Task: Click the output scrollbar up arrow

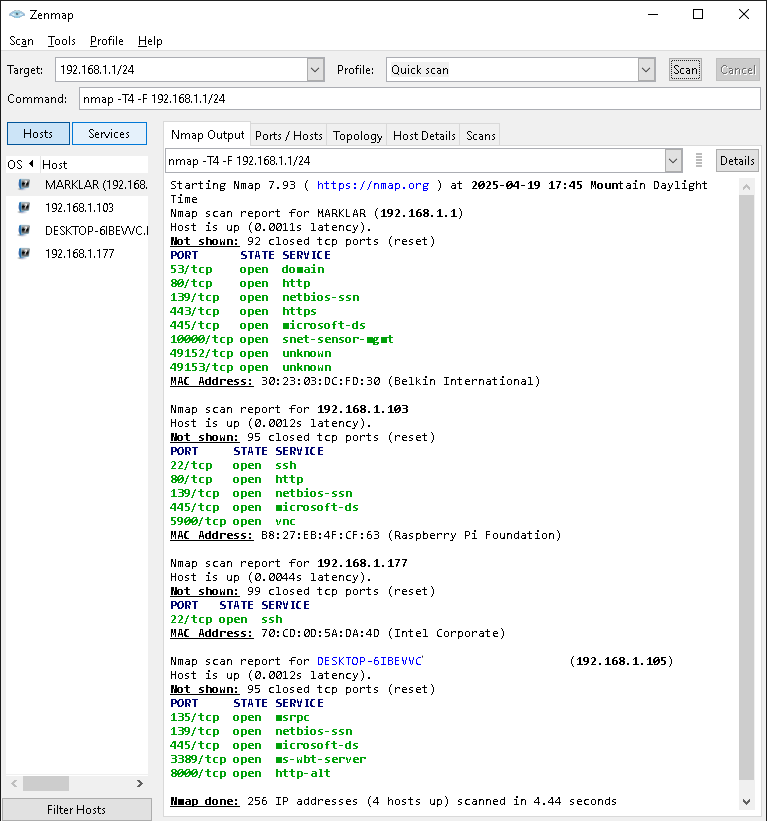Action: [x=747, y=187]
